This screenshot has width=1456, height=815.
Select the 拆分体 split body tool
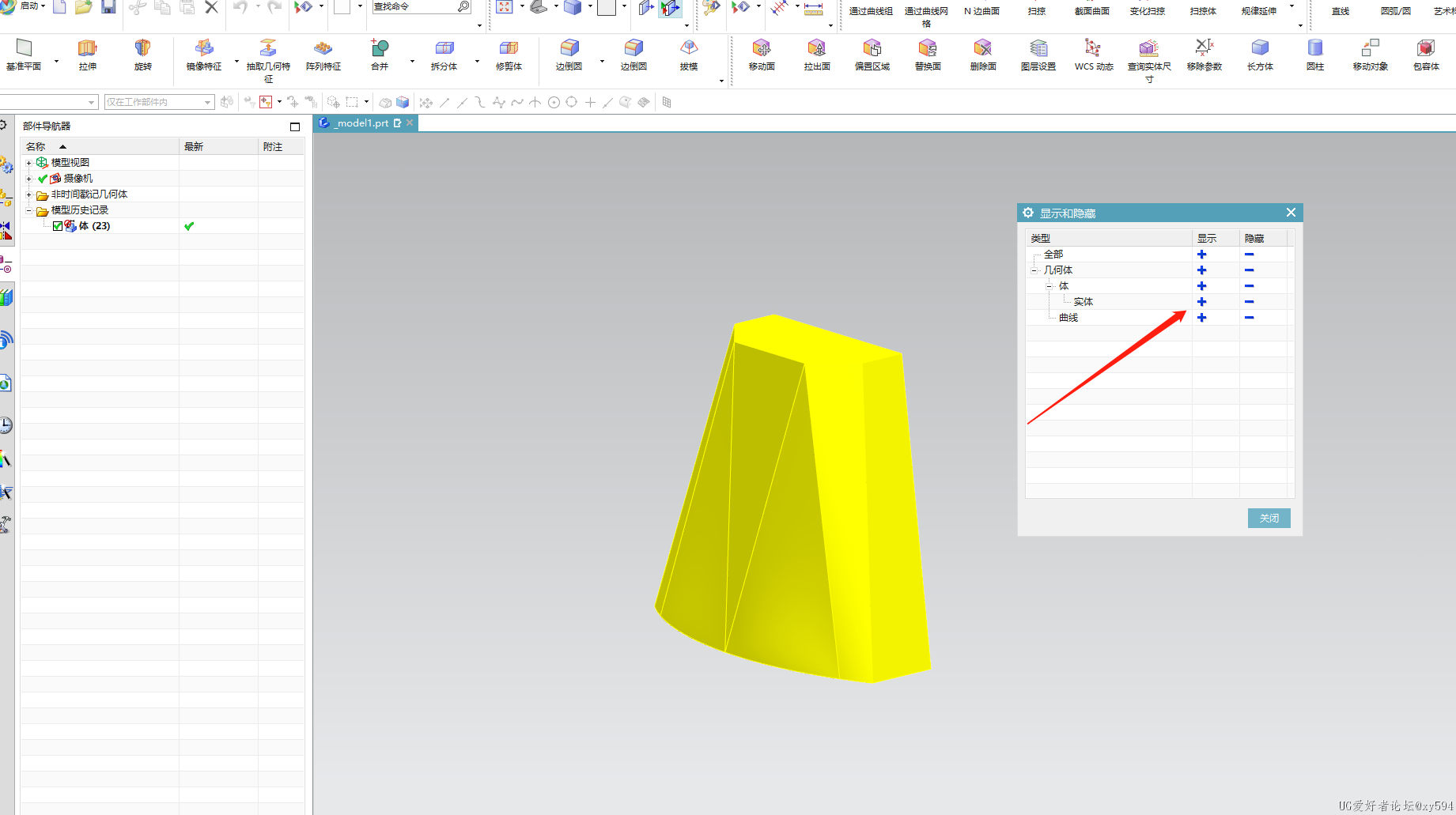pos(444,55)
